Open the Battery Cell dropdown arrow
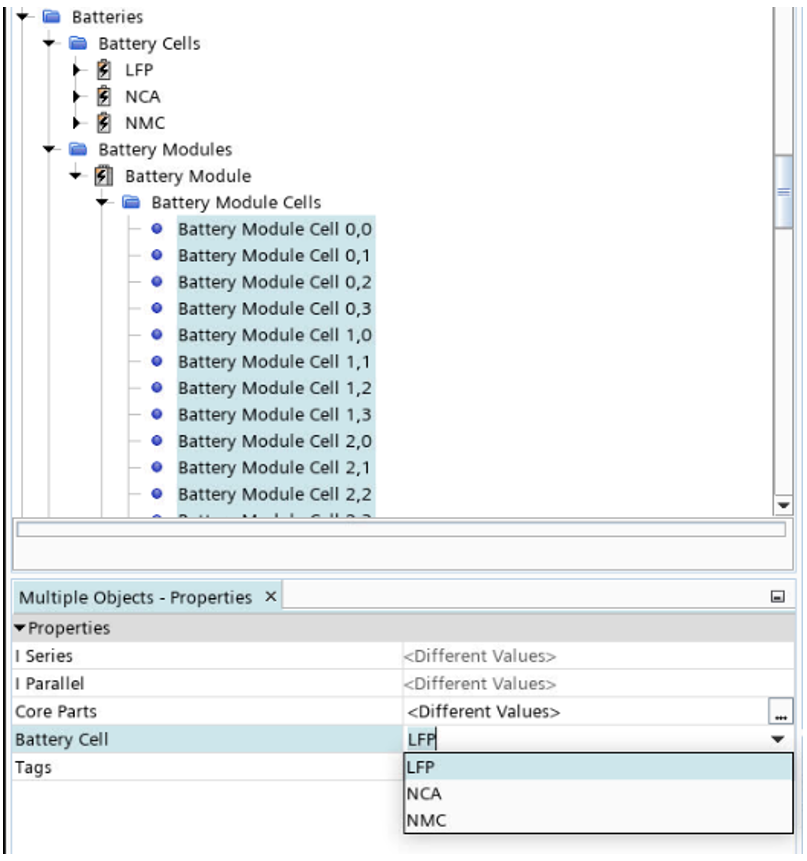Screen dimensions: 807x861 (x=777, y=739)
